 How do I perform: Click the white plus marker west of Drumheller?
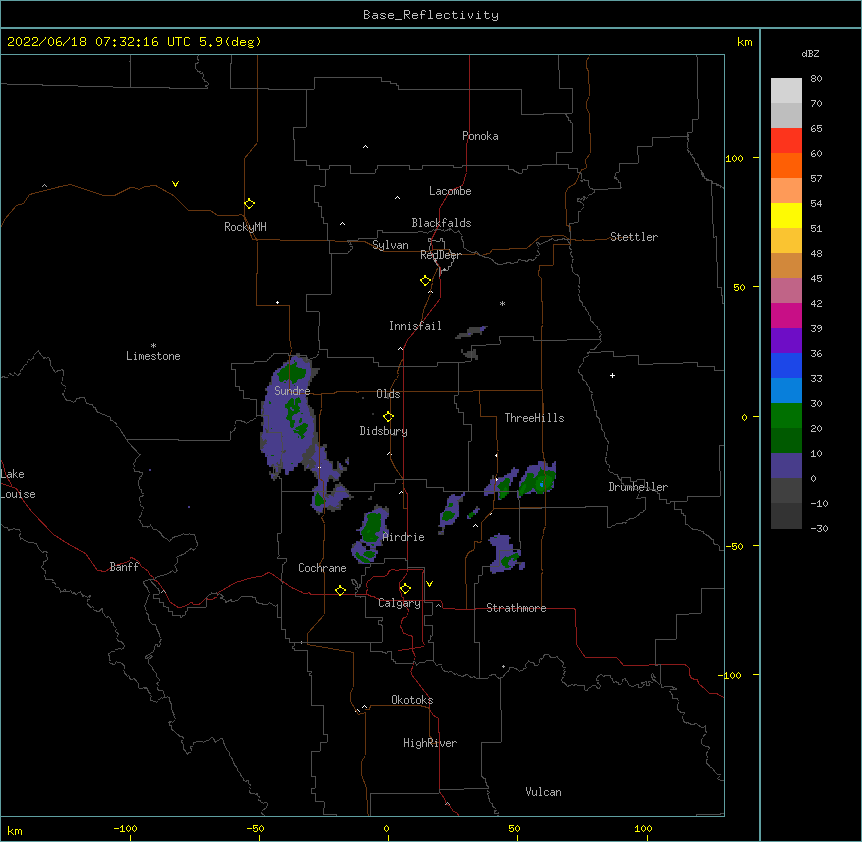click(612, 375)
